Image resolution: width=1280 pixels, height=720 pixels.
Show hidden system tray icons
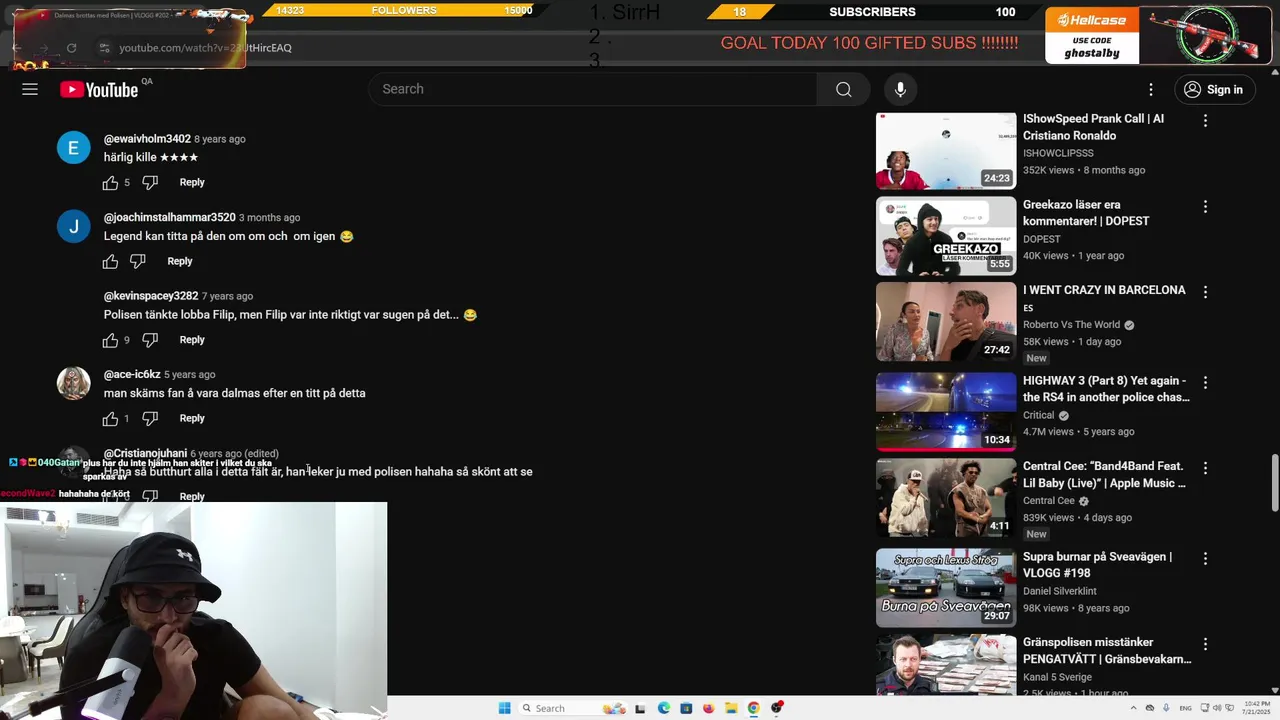[1133, 708]
